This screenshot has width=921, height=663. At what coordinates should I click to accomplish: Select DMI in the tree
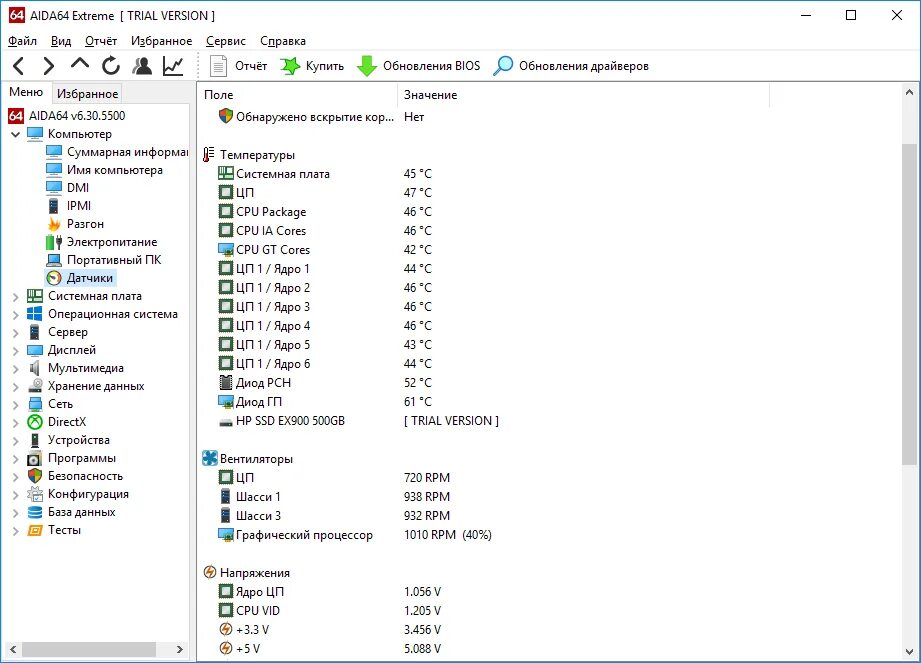[78, 187]
